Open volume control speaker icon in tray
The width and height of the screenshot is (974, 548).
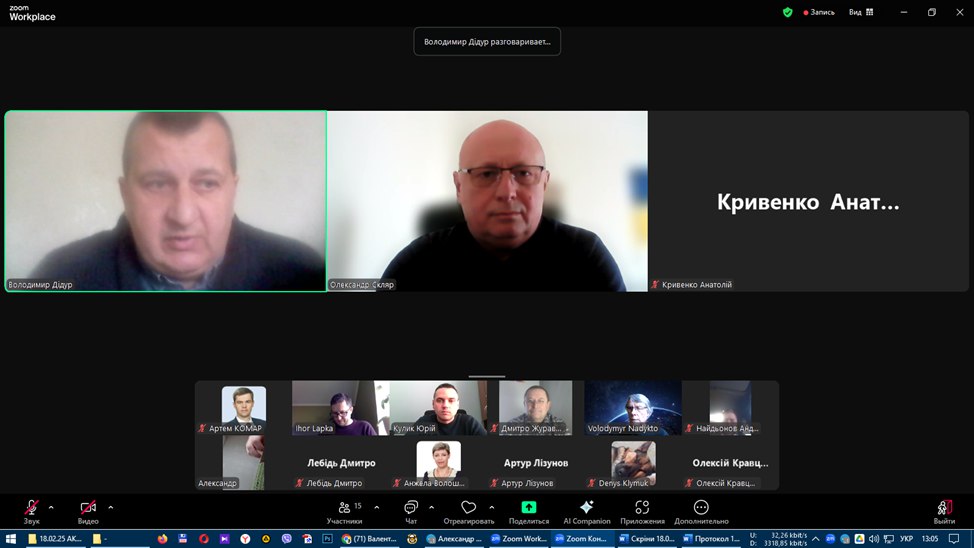874,539
